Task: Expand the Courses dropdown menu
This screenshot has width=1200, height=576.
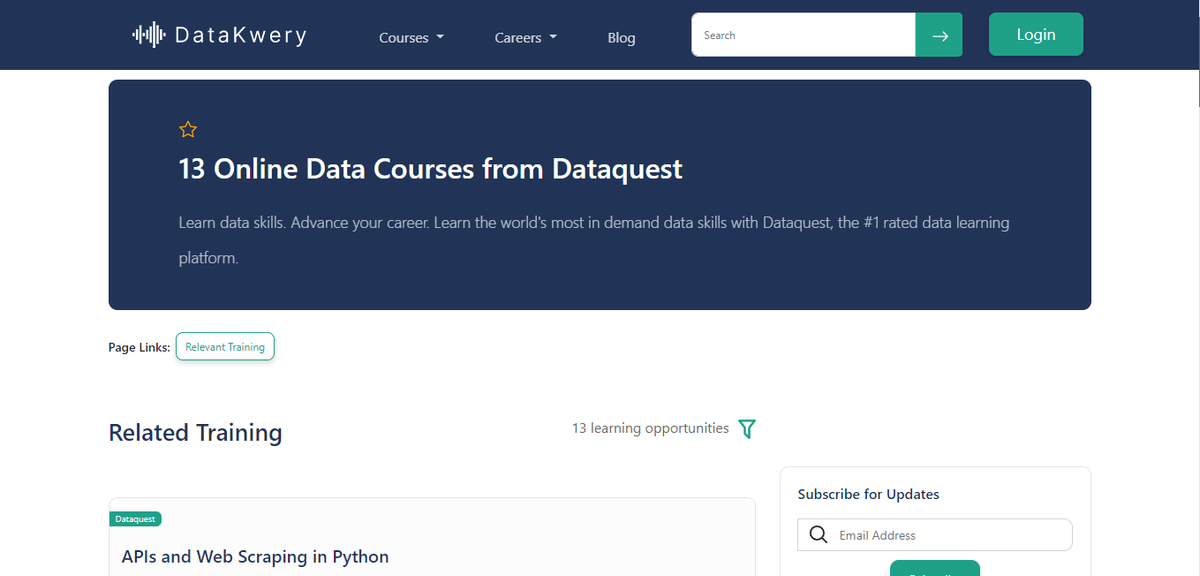Action: click(411, 38)
